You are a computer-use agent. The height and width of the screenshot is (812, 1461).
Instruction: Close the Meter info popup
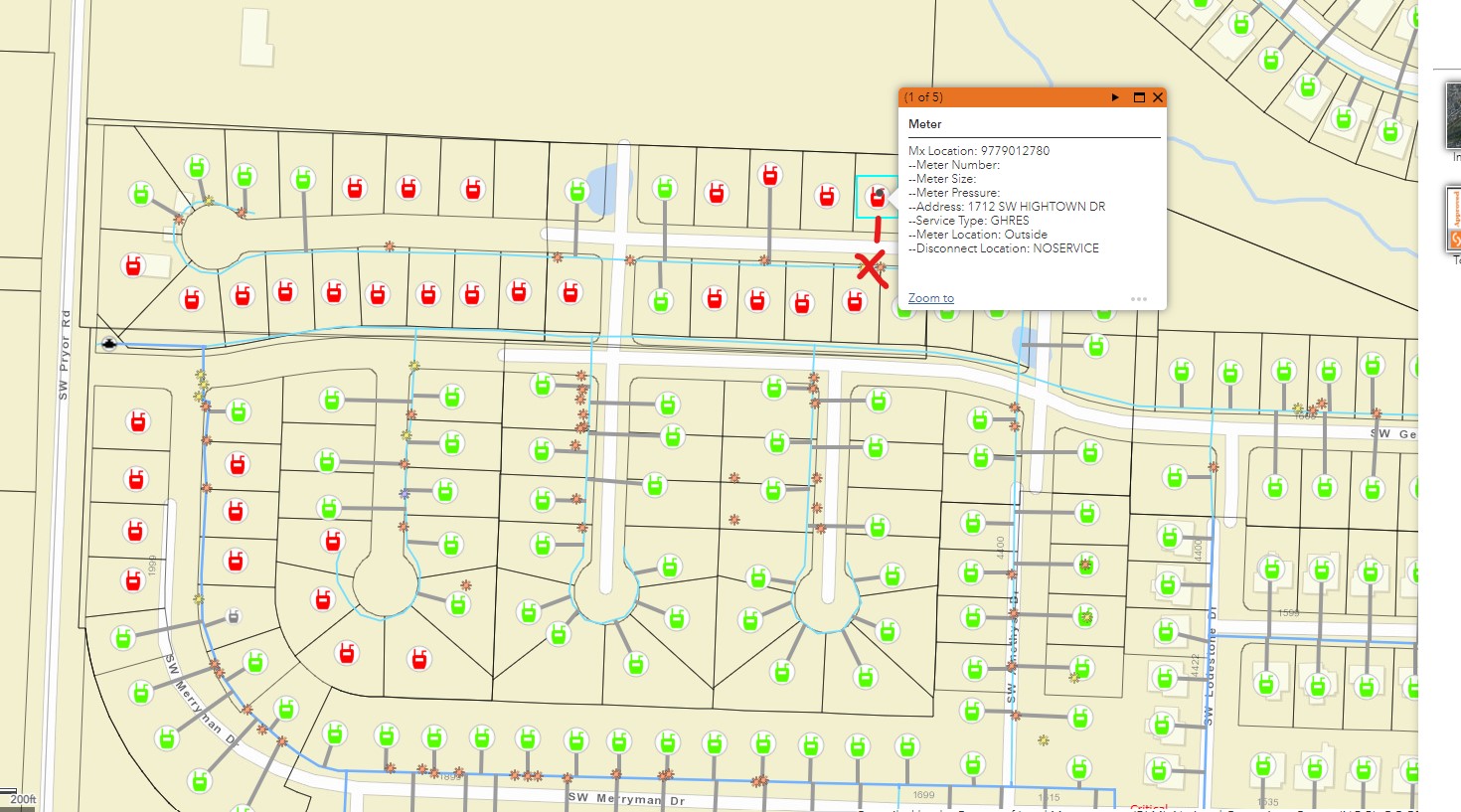pos(1157,97)
